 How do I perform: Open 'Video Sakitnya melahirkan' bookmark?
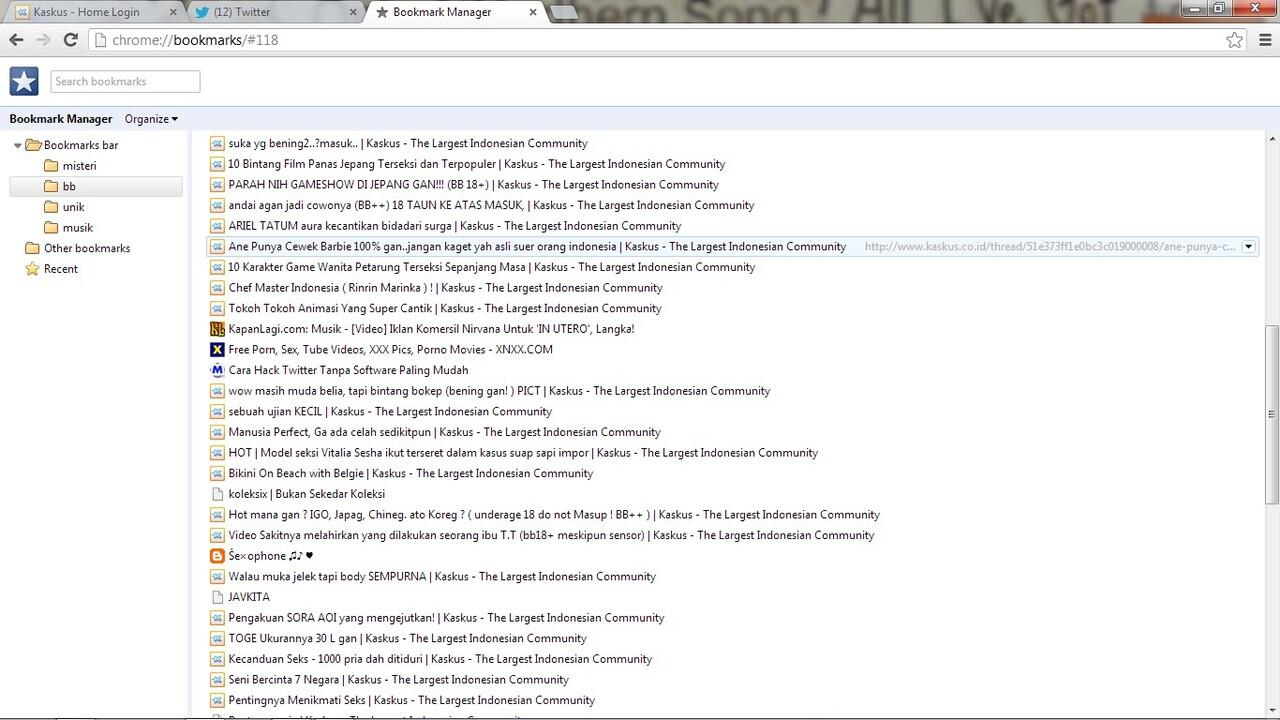[x=551, y=535]
